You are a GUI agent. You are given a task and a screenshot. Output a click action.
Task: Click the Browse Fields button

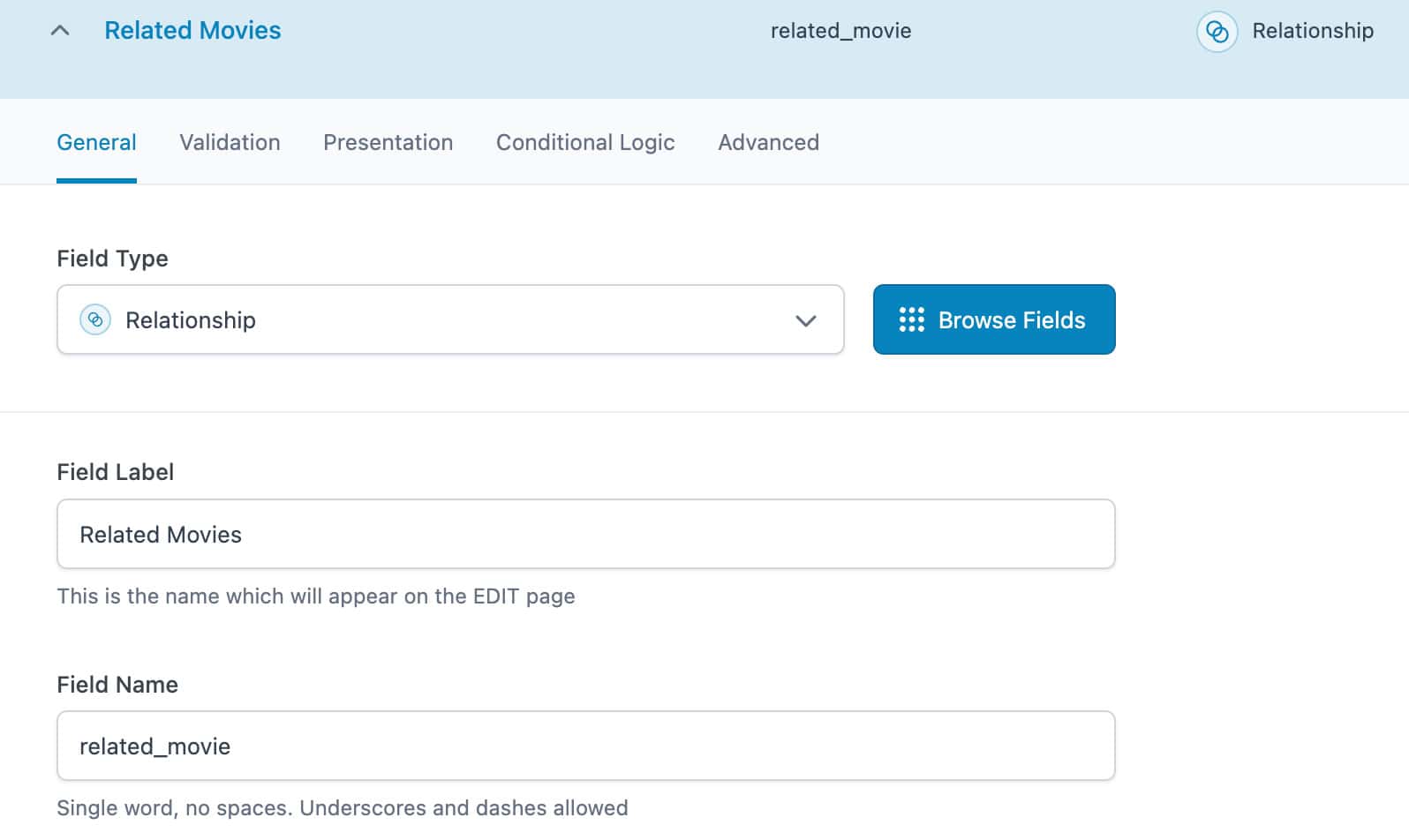[994, 319]
